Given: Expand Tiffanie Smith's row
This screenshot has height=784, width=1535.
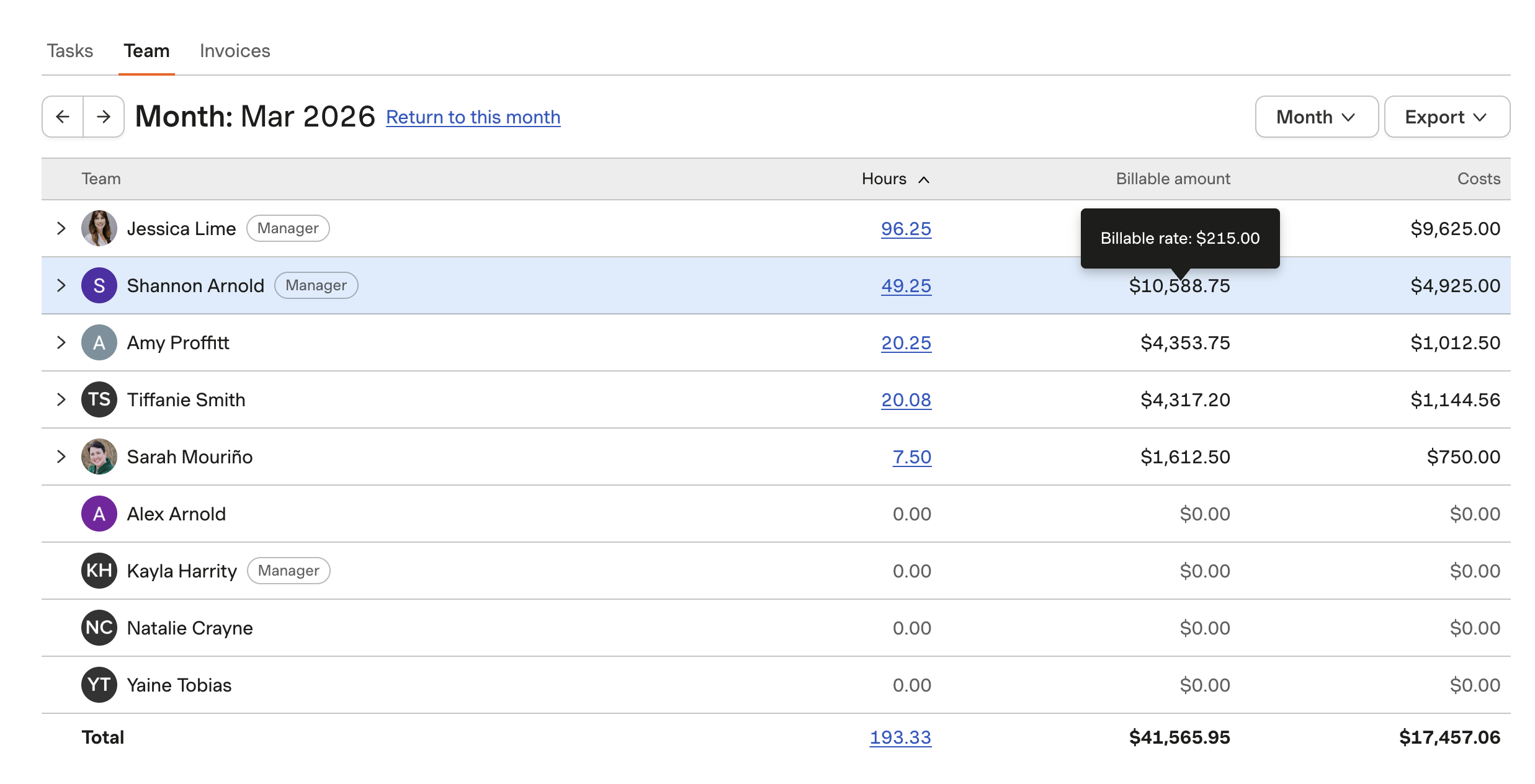Looking at the screenshot, I should [x=61, y=399].
